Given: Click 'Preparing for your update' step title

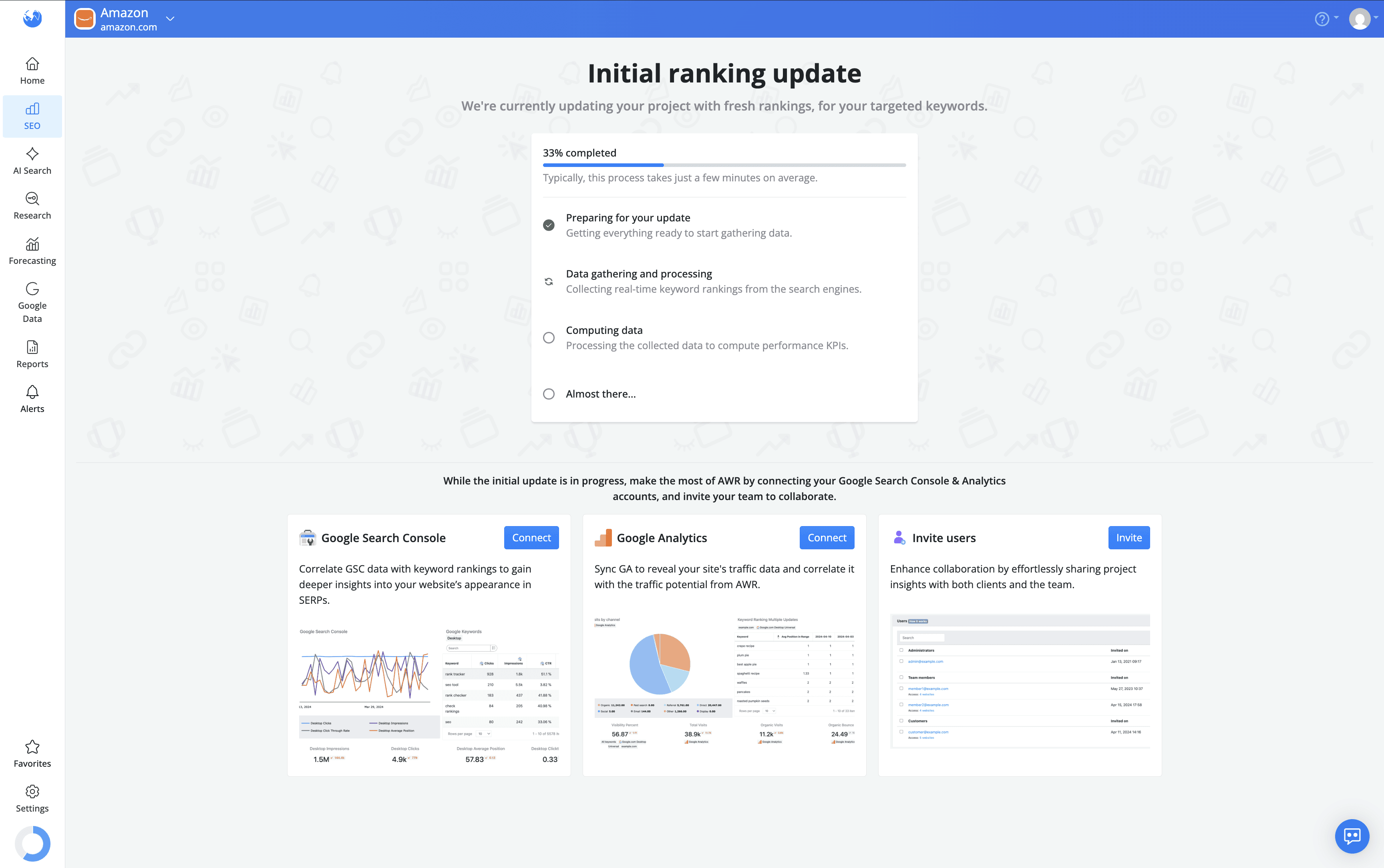Looking at the screenshot, I should click(x=628, y=217).
